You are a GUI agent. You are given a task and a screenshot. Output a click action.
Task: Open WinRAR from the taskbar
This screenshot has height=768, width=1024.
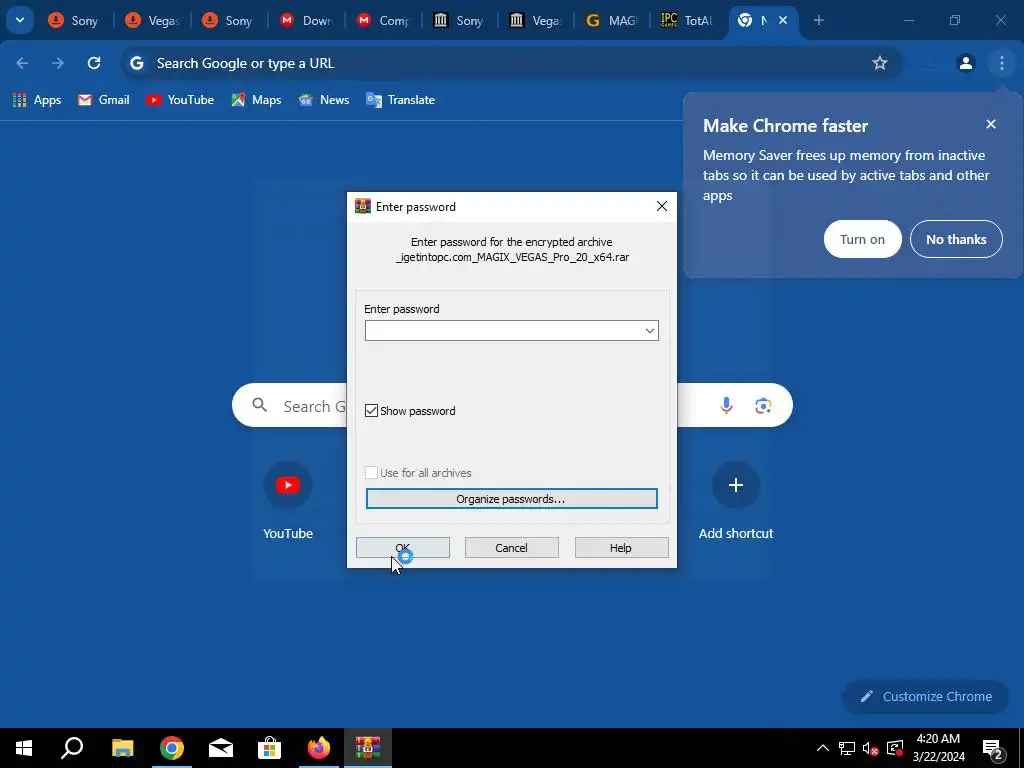click(x=368, y=748)
